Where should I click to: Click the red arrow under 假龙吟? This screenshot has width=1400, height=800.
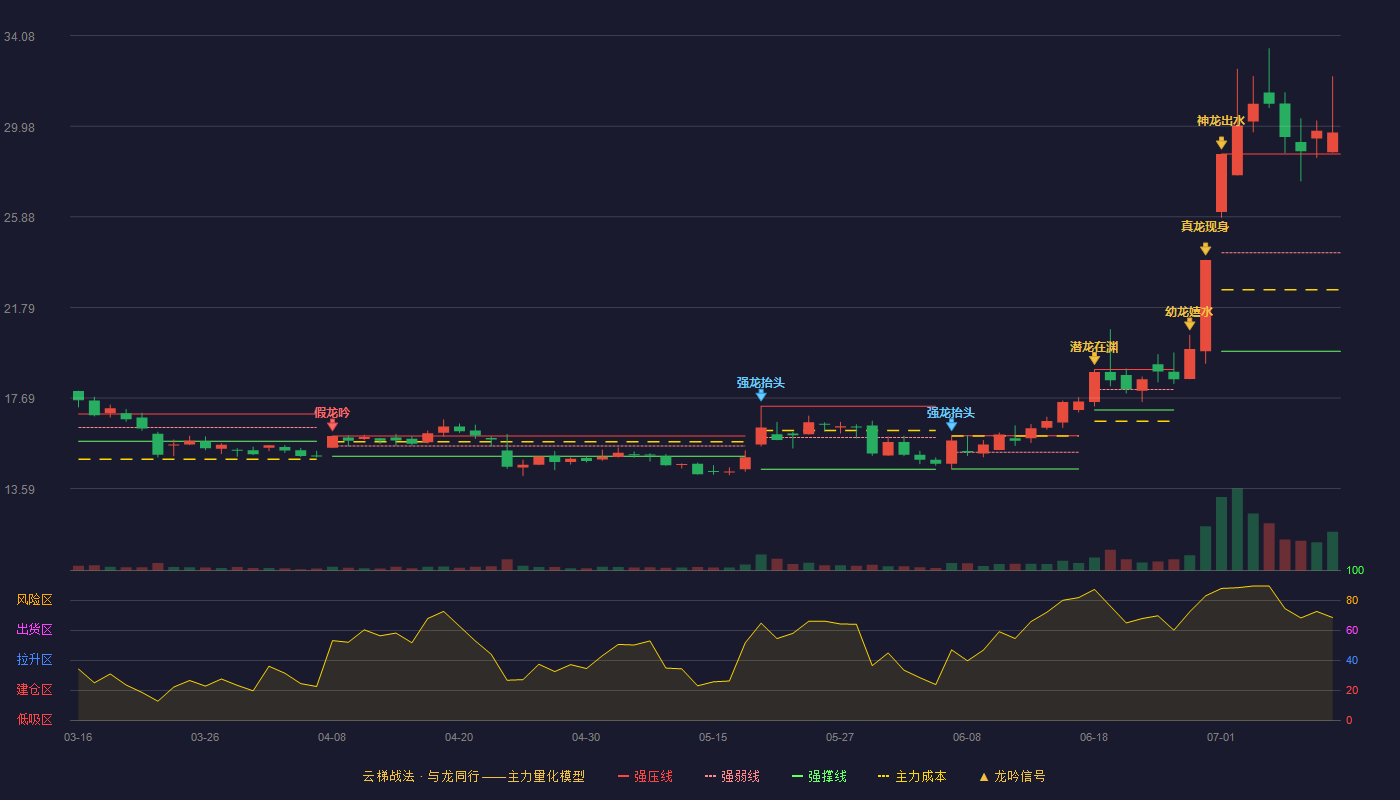click(333, 425)
